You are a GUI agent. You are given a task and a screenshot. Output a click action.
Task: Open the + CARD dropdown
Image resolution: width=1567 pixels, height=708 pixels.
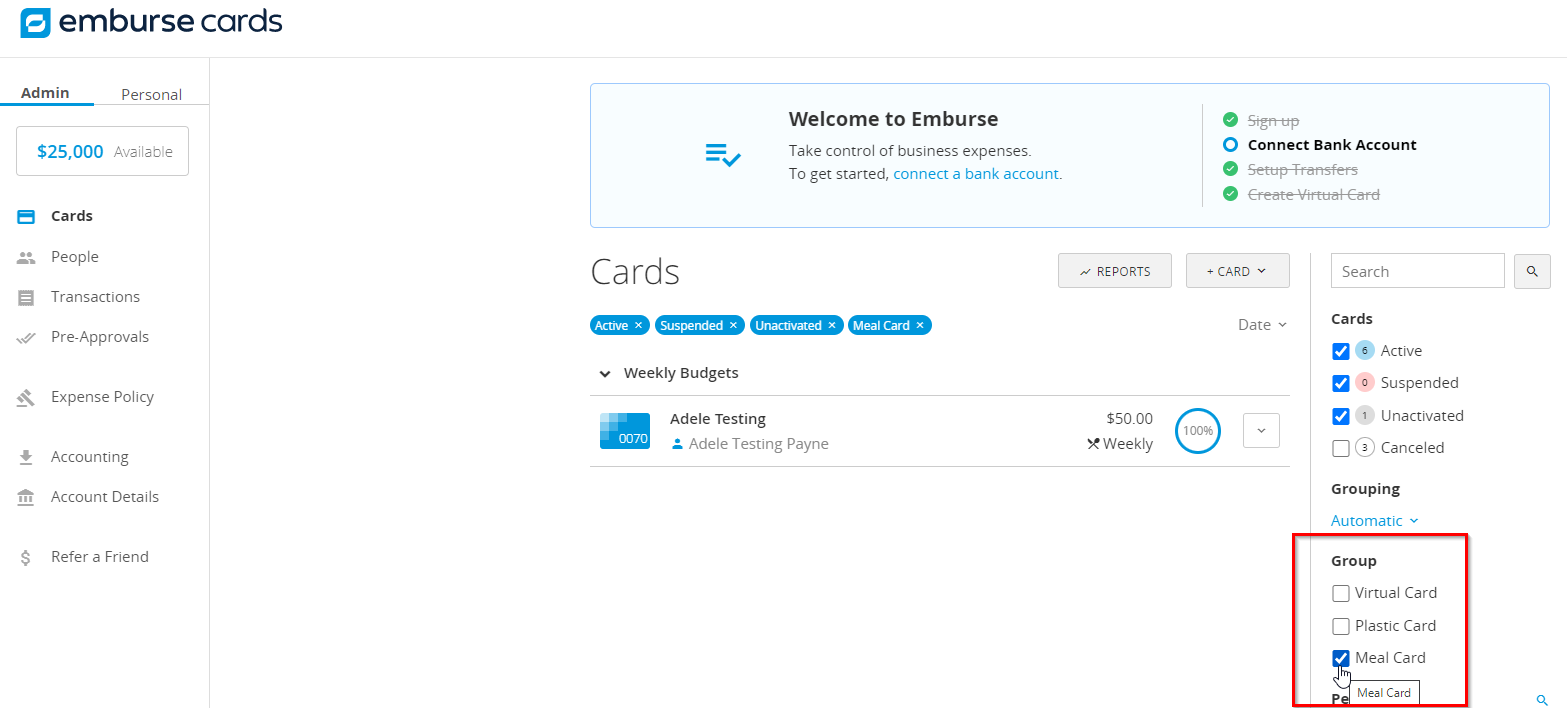pos(1235,271)
